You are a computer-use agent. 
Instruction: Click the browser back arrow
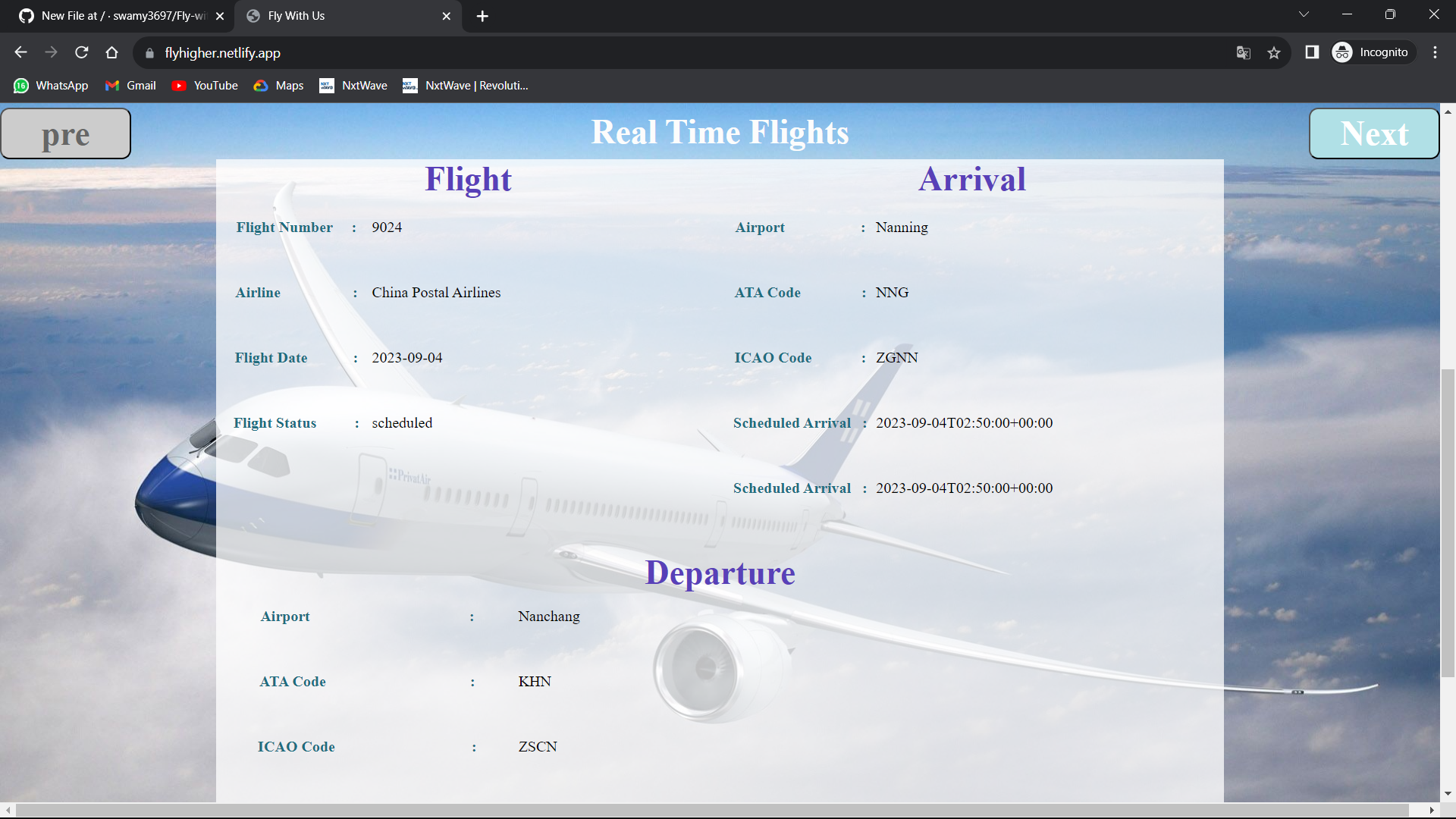(20, 52)
